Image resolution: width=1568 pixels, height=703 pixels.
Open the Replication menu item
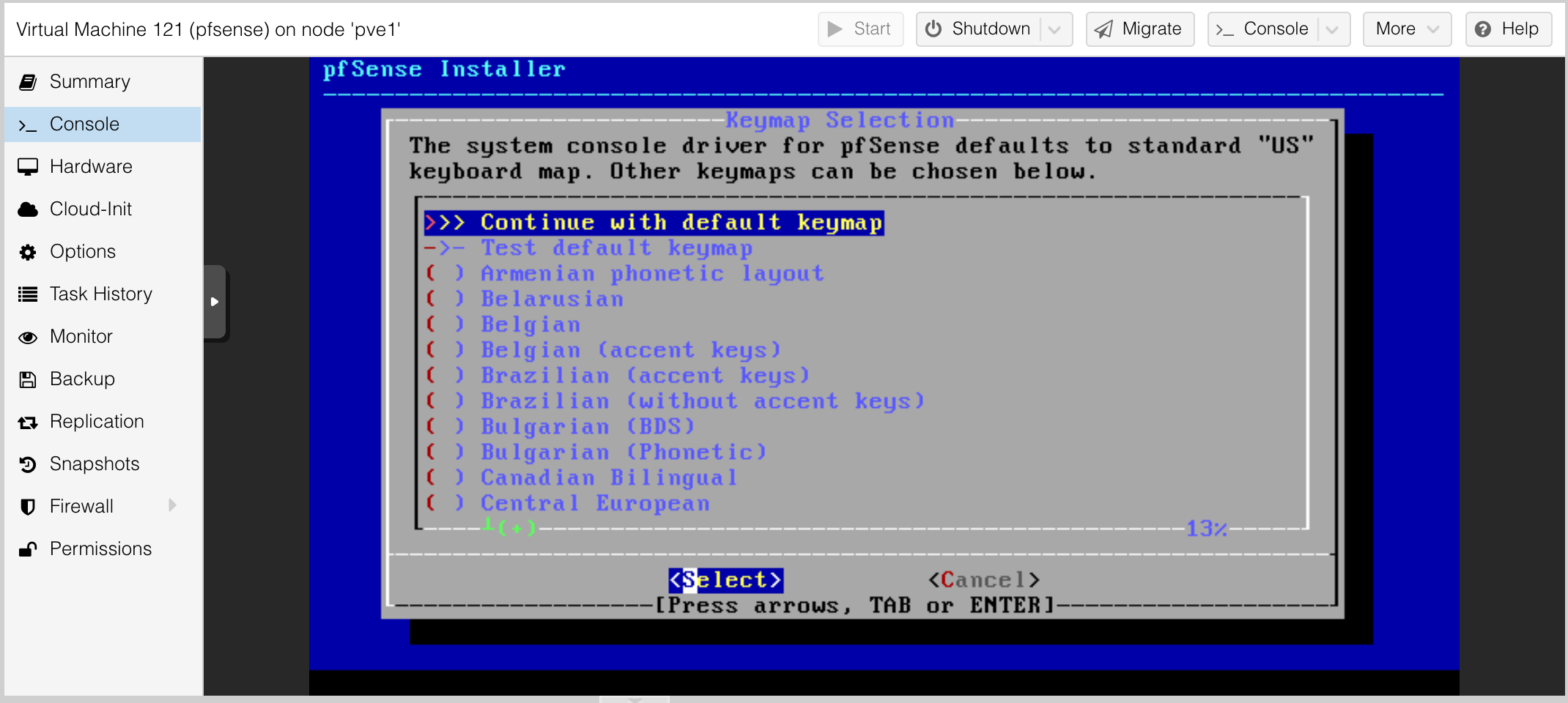point(97,422)
